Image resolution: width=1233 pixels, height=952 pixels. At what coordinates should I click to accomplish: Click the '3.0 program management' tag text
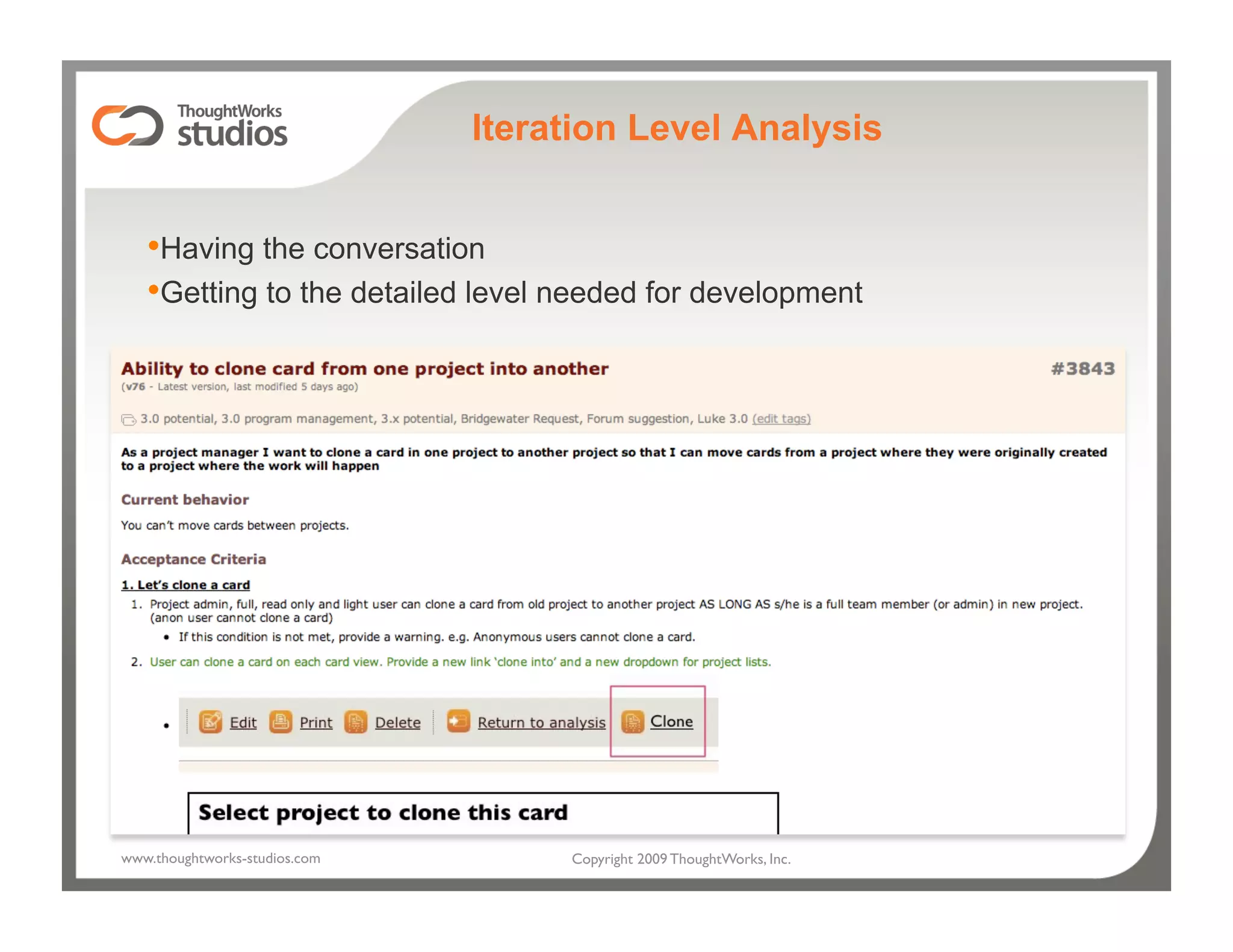(x=297, y=419)
